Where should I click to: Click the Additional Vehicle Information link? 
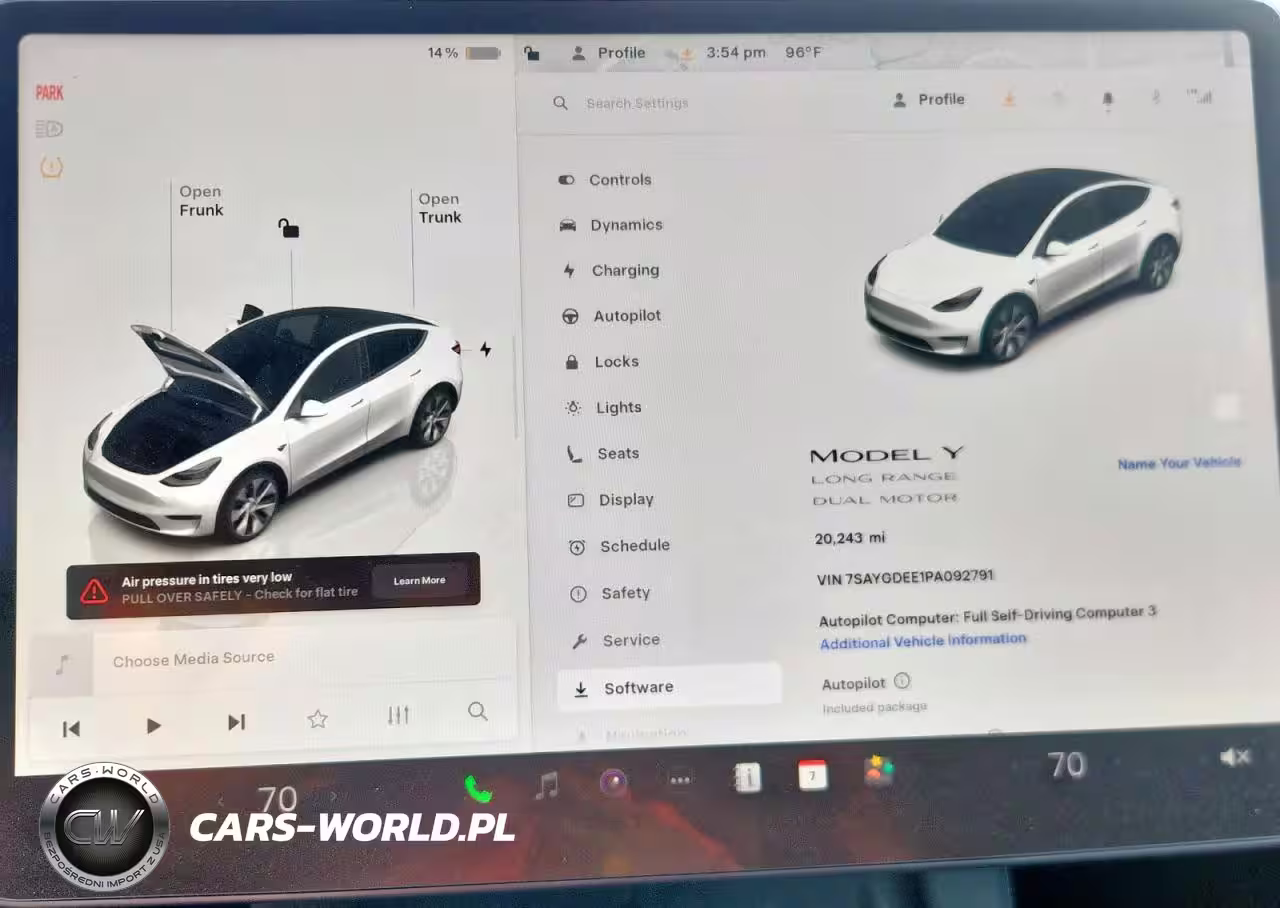pos(922,641)
